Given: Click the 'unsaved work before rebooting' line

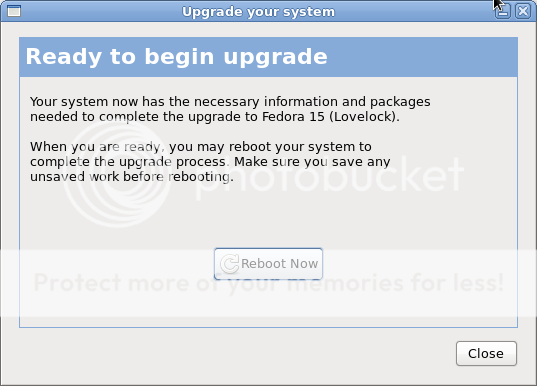Looking at the screenshot, I should point(132,177).
